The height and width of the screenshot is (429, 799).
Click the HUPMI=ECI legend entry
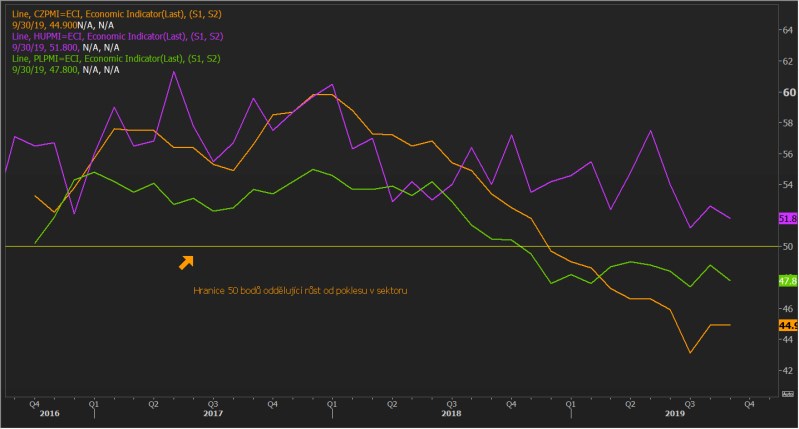[117, 35]
